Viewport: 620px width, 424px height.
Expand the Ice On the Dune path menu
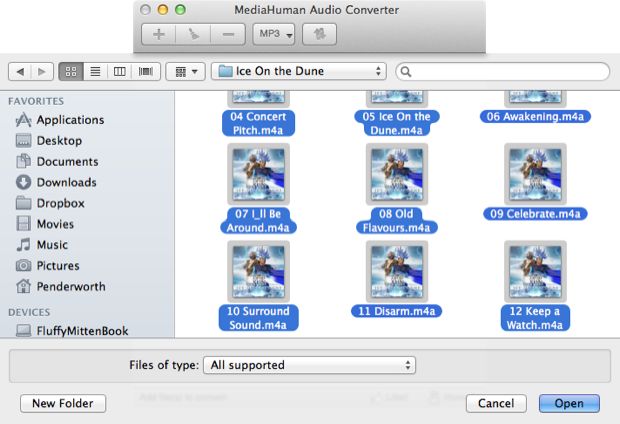pyautogui.click(x=299, y=72)
